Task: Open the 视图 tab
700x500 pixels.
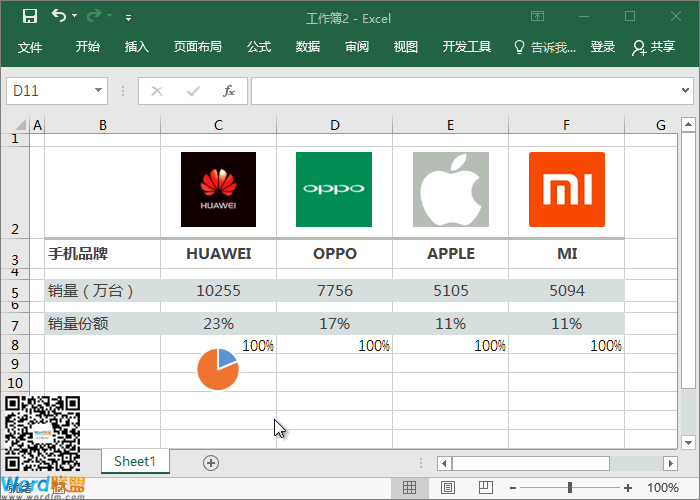Action: coord(405,46)
